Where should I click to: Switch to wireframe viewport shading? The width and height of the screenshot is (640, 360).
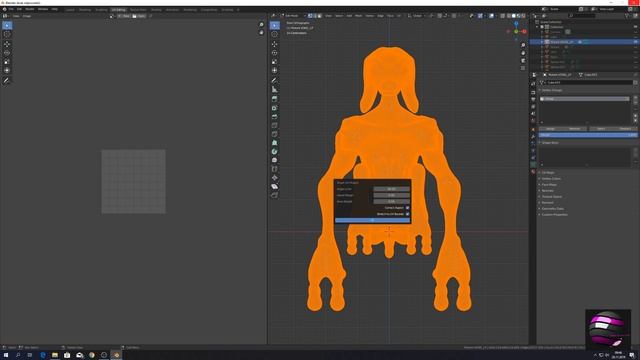coord(509,16)
